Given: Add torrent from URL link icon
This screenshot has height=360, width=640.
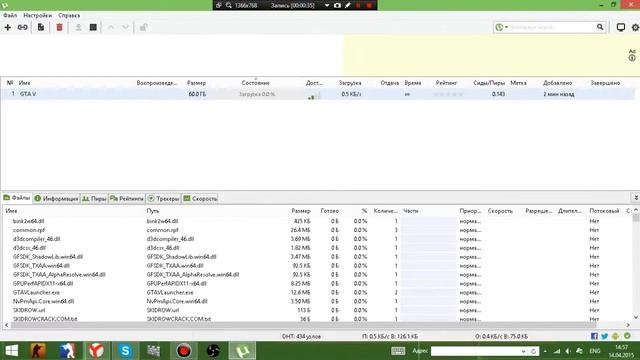Looking at the screenshot, I should [x=22, y=27].
